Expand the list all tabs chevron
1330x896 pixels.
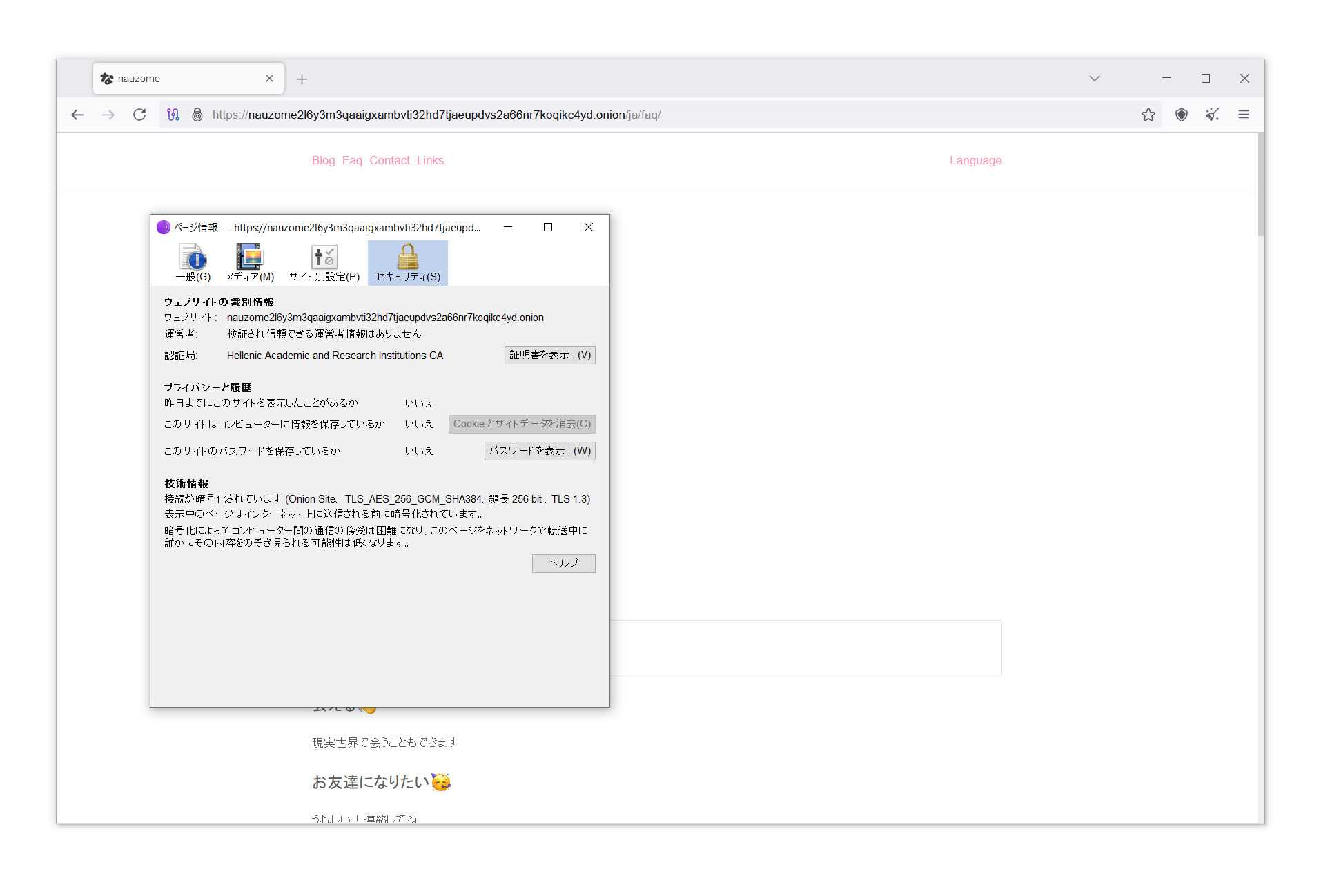coord(1095,79)
